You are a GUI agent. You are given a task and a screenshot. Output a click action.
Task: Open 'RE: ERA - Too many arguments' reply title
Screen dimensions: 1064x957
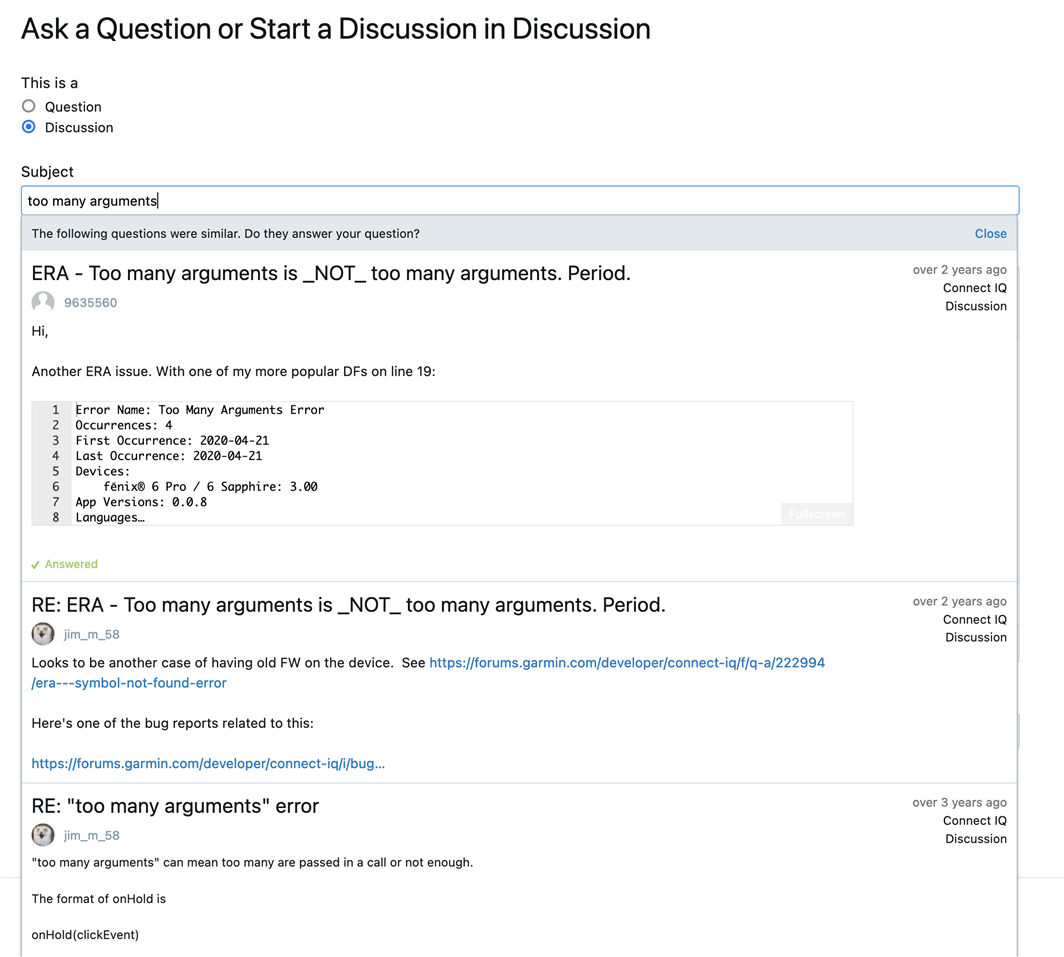click(x=348, y=605)
